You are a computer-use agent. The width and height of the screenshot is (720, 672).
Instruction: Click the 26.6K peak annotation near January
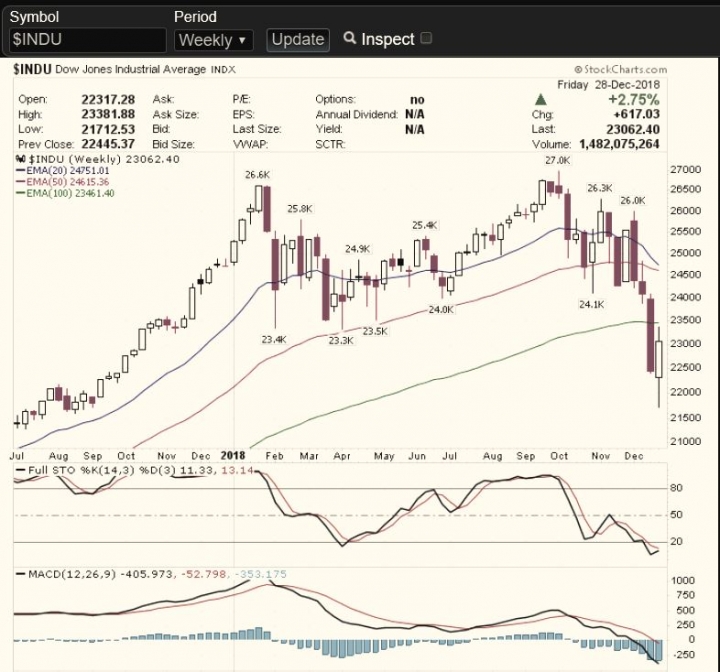[258, 175]
